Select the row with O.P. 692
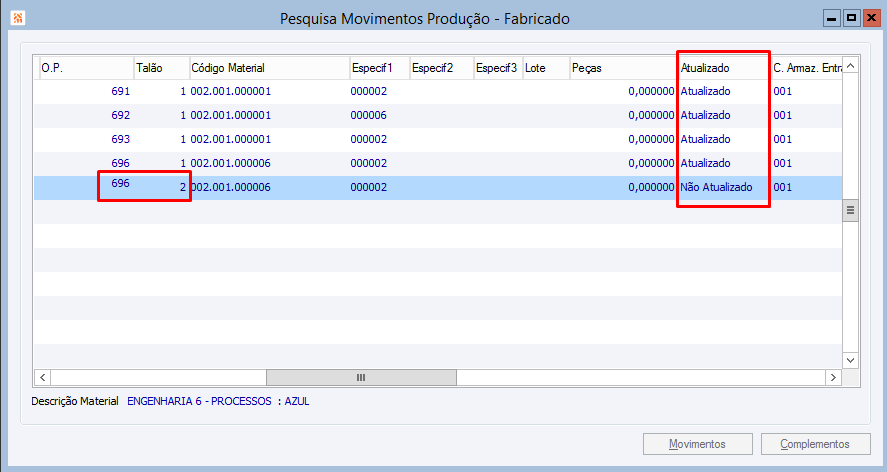 [x=438, y=115]
